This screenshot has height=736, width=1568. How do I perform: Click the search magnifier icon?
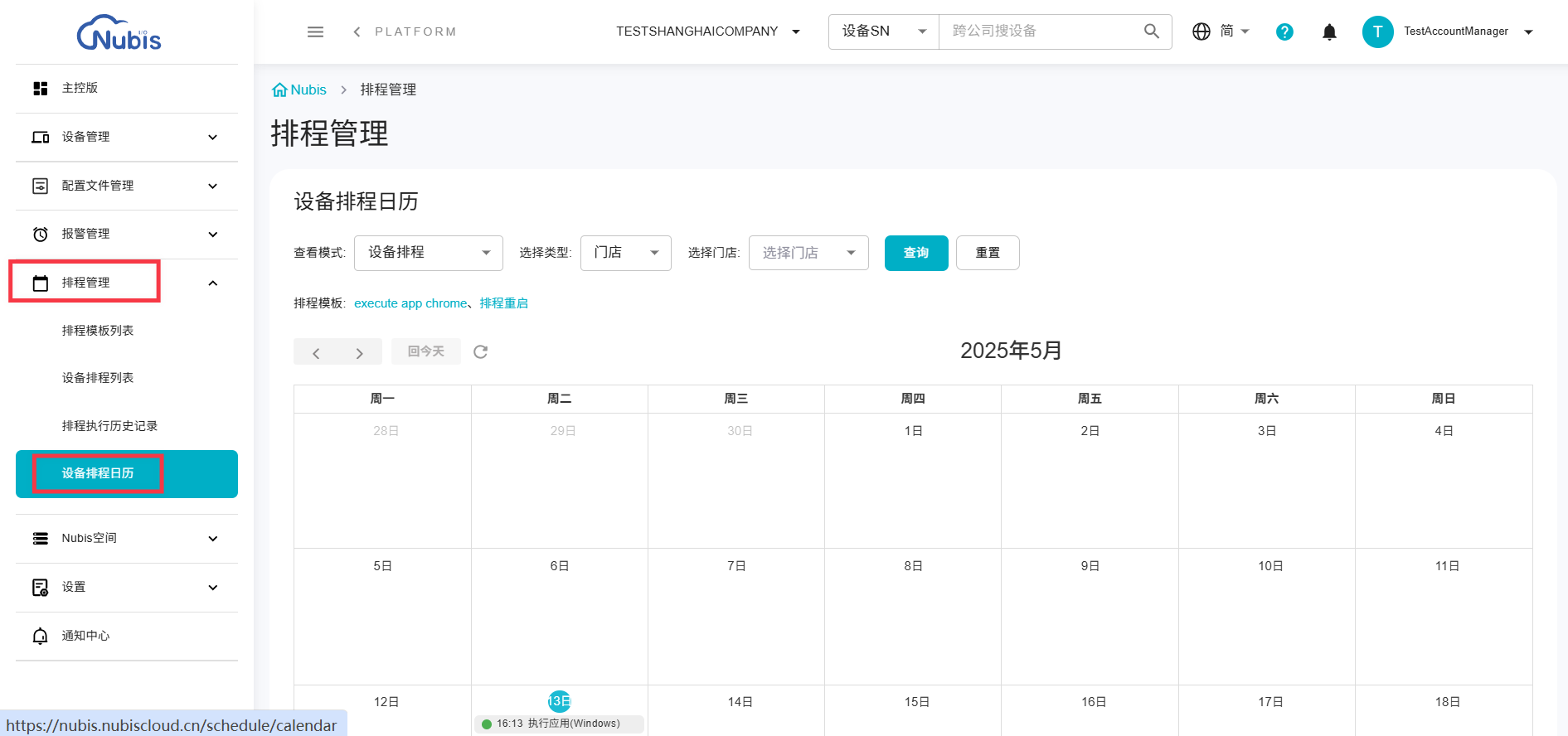click(x=1151, y=31)
